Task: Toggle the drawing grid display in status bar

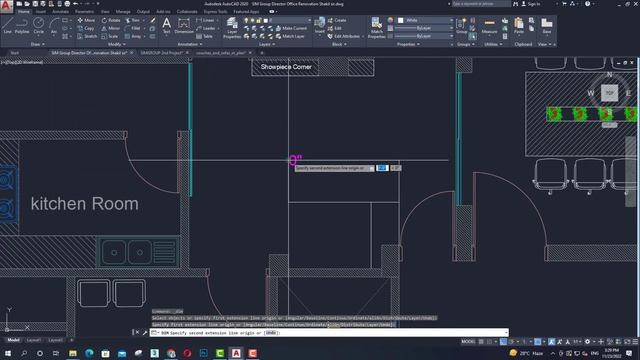Action: click(481, 342)
